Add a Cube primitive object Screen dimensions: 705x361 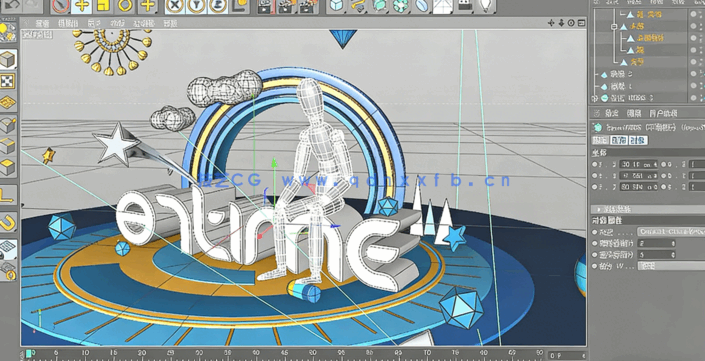(336, 5)
